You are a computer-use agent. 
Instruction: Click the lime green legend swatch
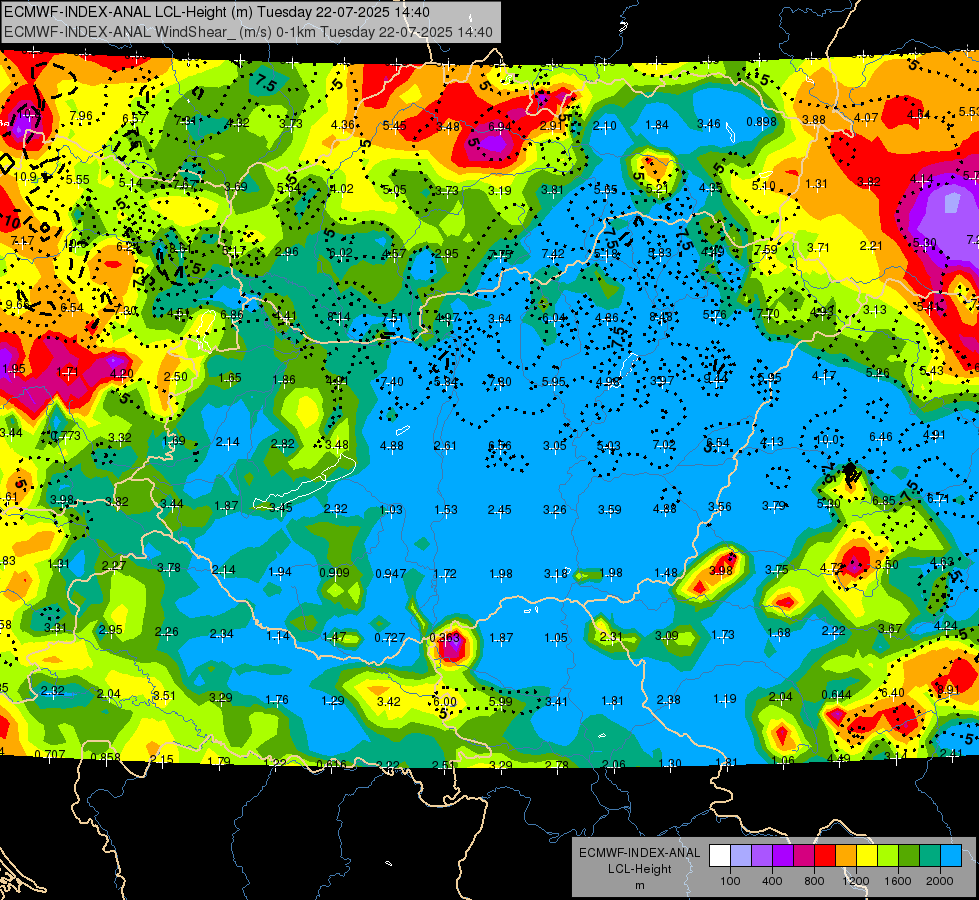(x=888, y=856)
